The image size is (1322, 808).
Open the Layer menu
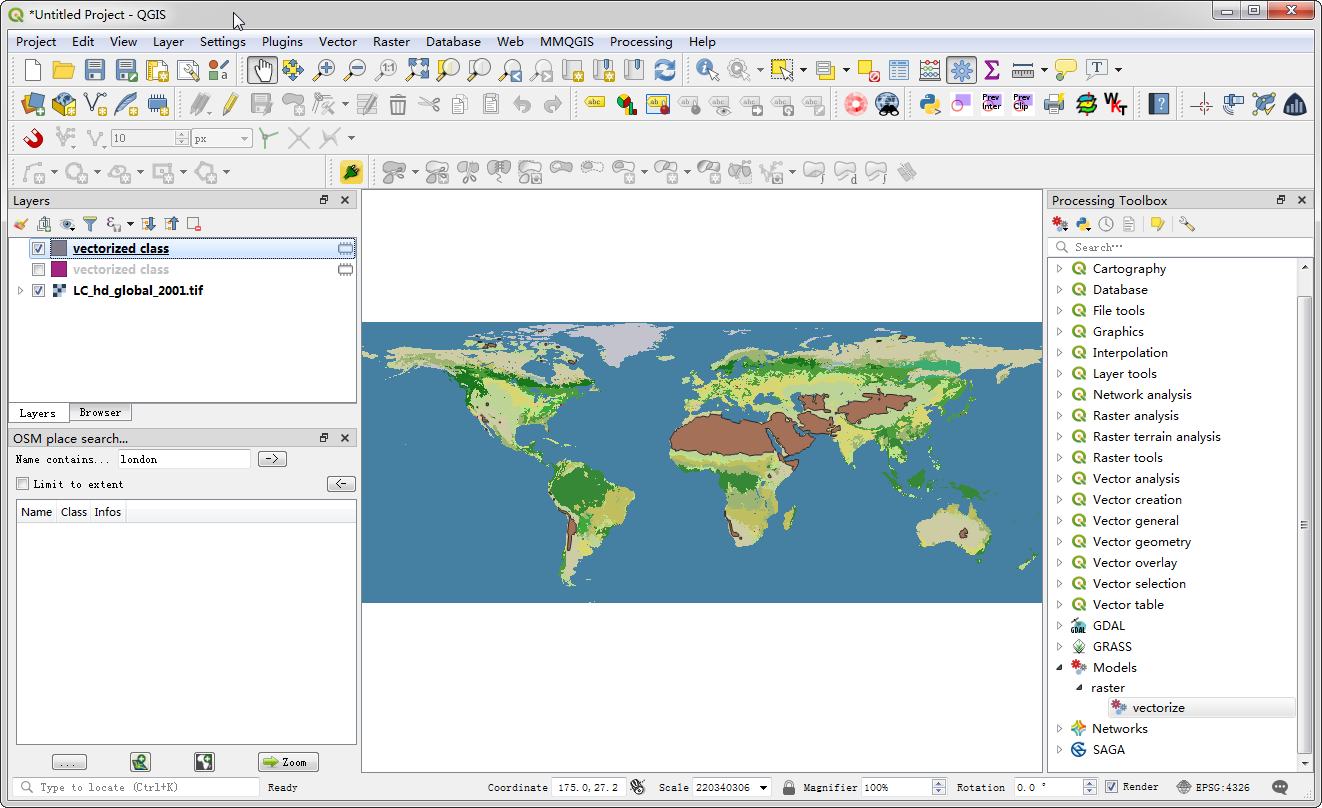coord(168,42)
